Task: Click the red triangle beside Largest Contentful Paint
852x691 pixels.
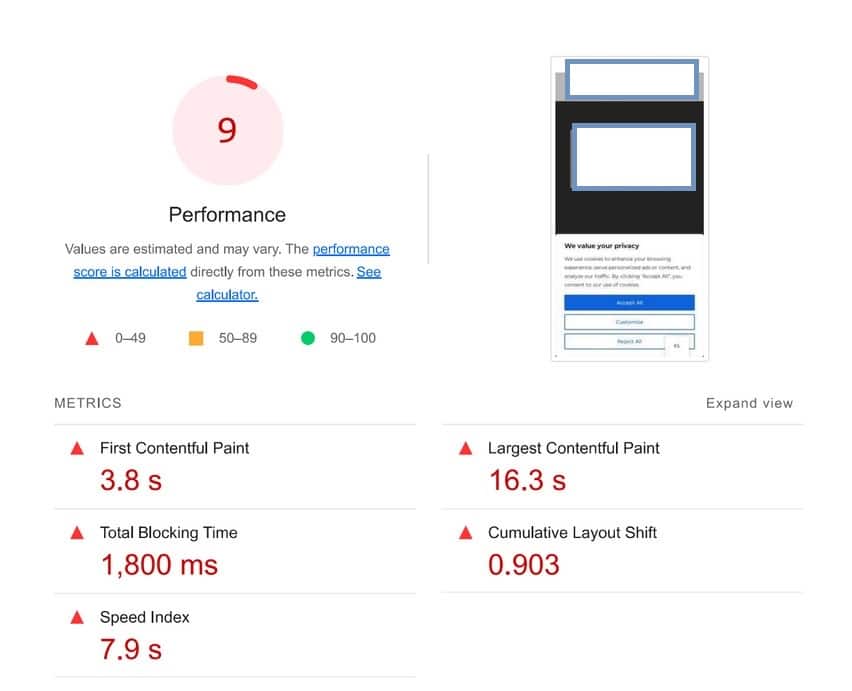Action: (465, 449)
